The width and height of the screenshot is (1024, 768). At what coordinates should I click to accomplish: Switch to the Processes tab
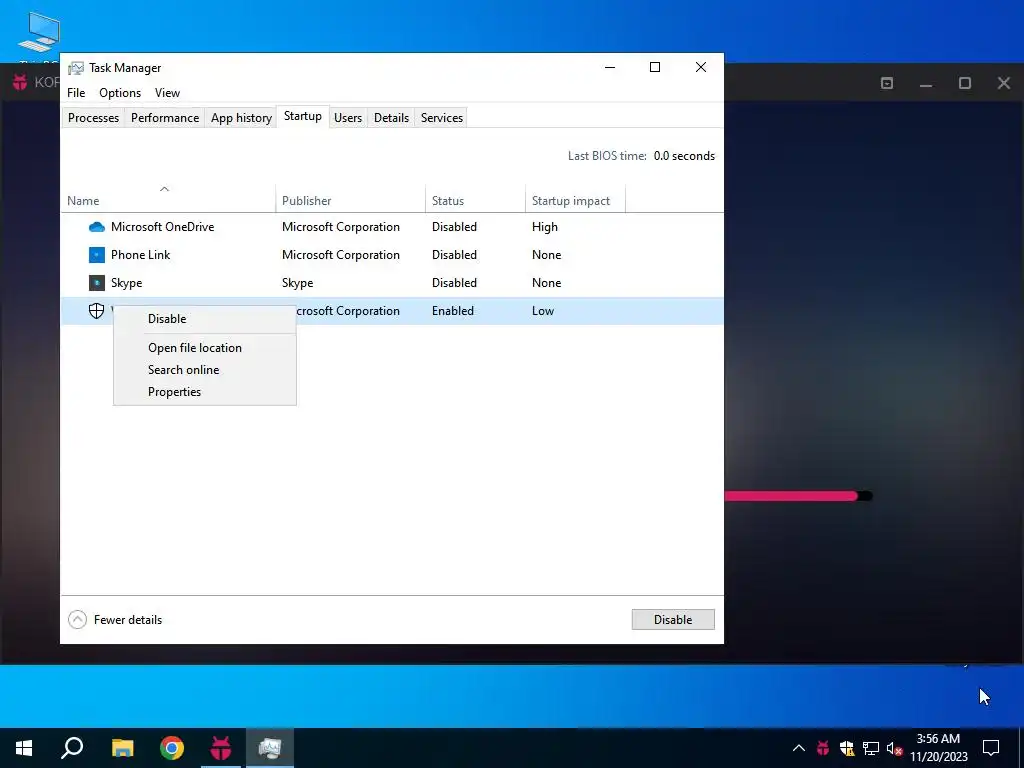(x=93, y=118)
